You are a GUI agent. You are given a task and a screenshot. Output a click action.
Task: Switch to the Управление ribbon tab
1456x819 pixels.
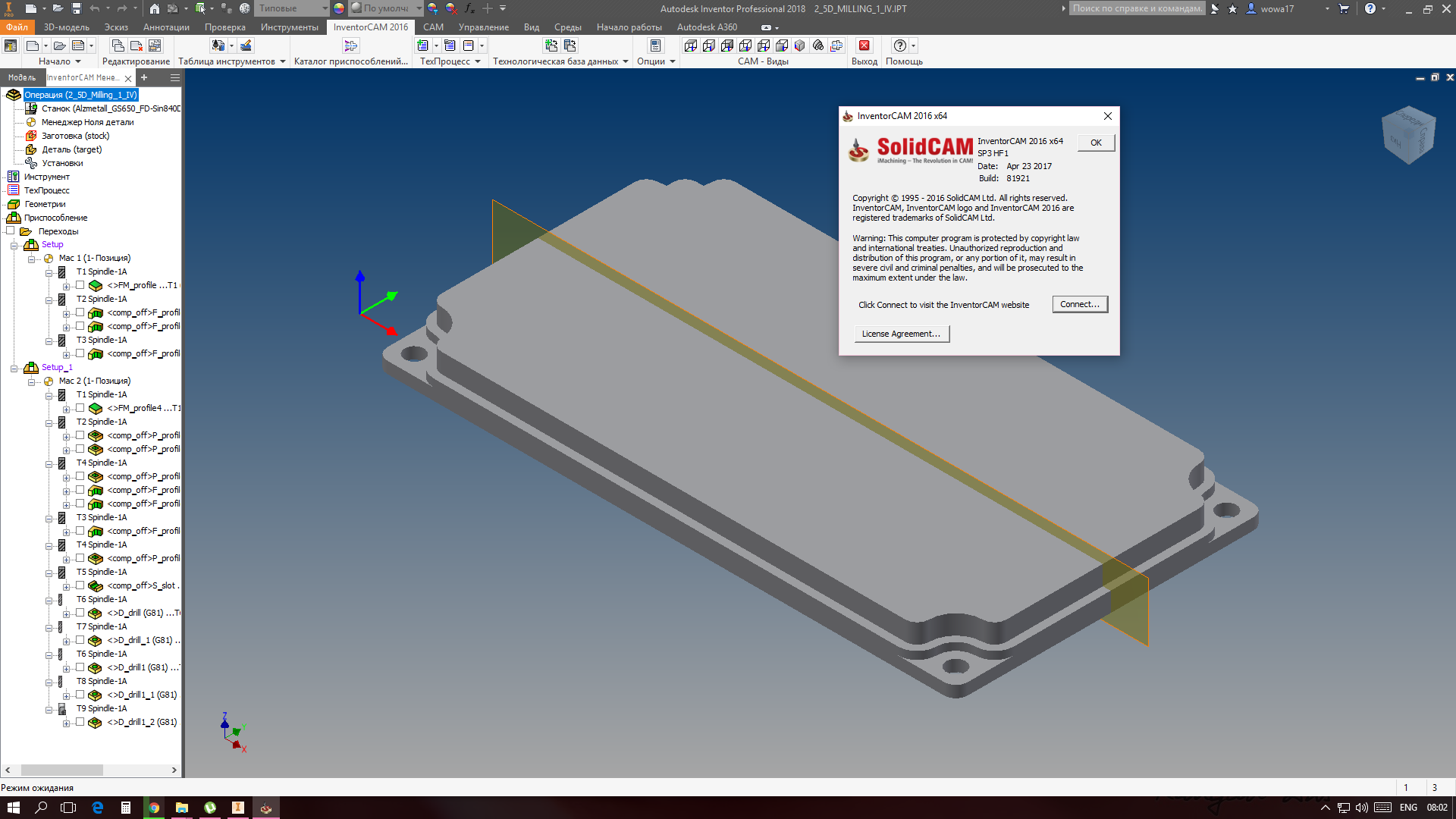coord(484,27)
